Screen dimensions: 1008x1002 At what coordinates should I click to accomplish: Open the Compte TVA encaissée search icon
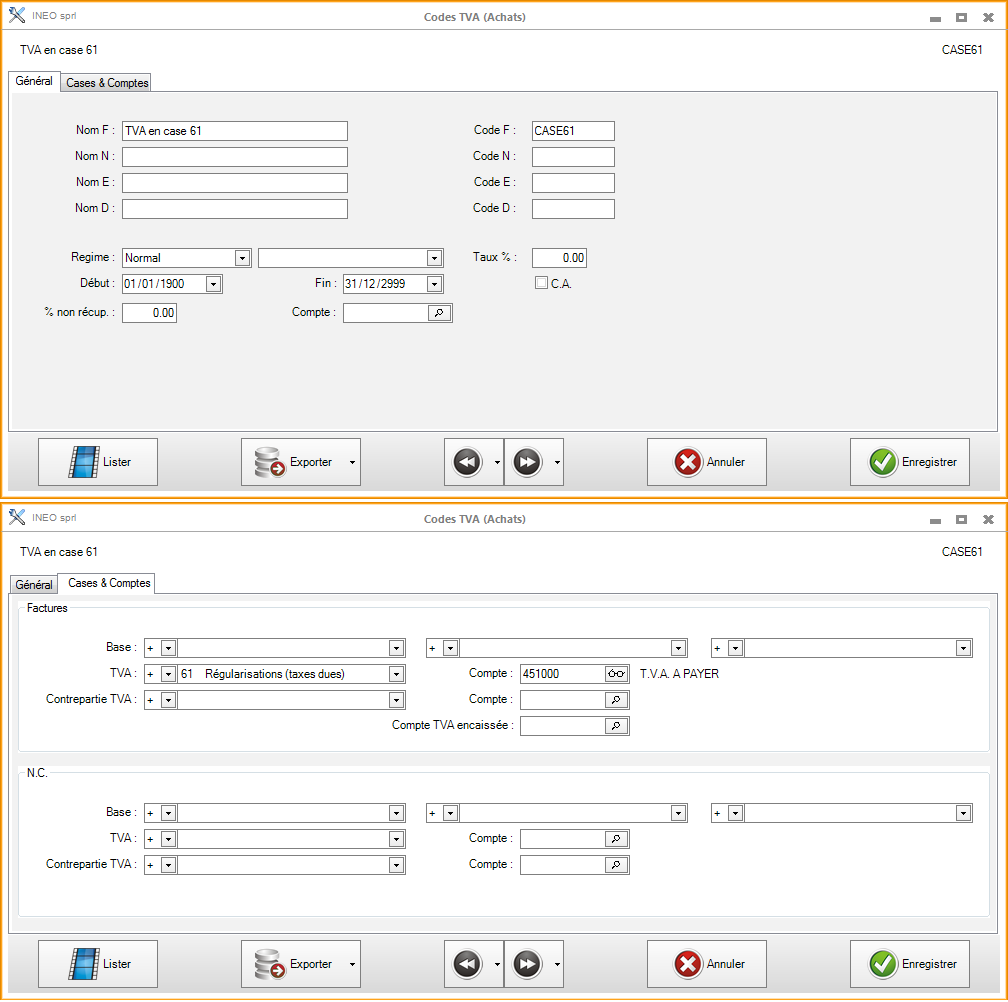pyautogui.click(x=617, y=726)
